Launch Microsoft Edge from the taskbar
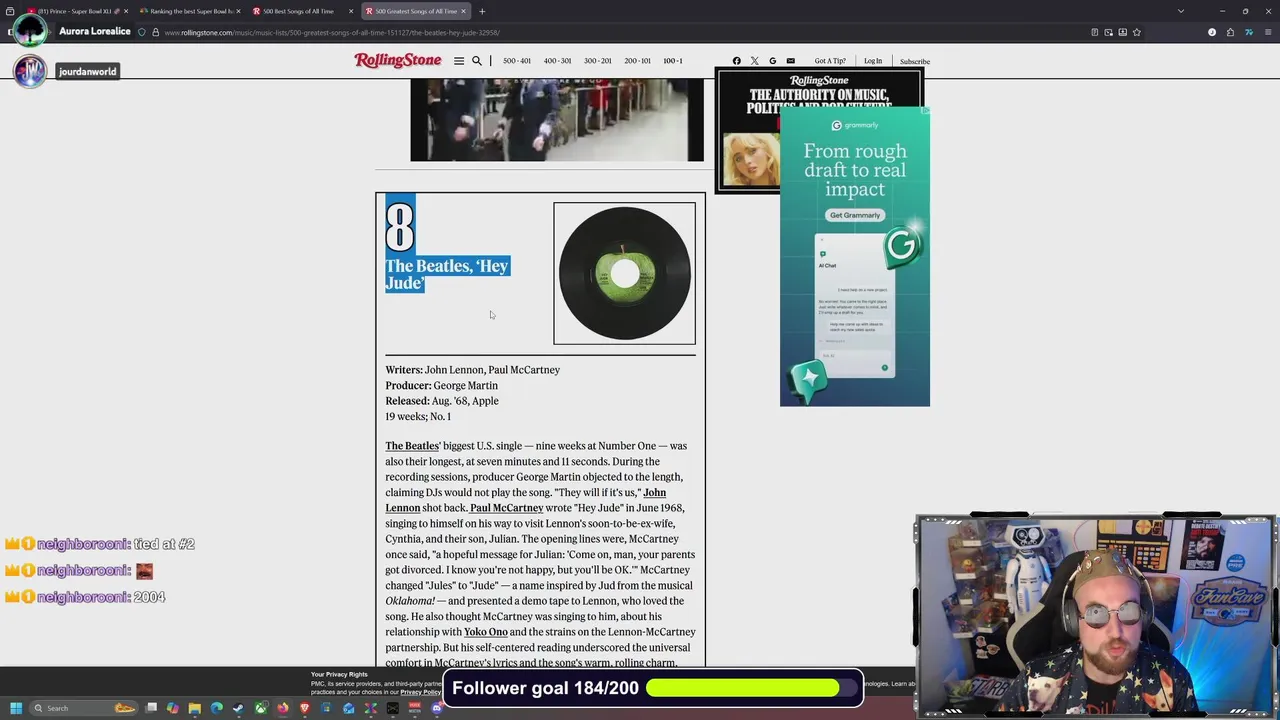Screen dimensions: 1280x720 coord(216,708)
